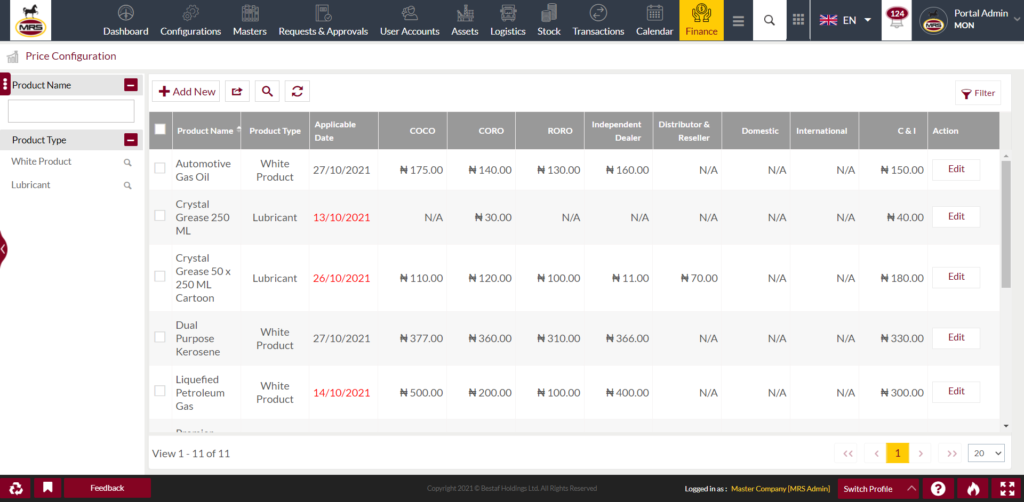
Task: Collapse the left sidebar with the arrow handle
Action: [3, 249]
